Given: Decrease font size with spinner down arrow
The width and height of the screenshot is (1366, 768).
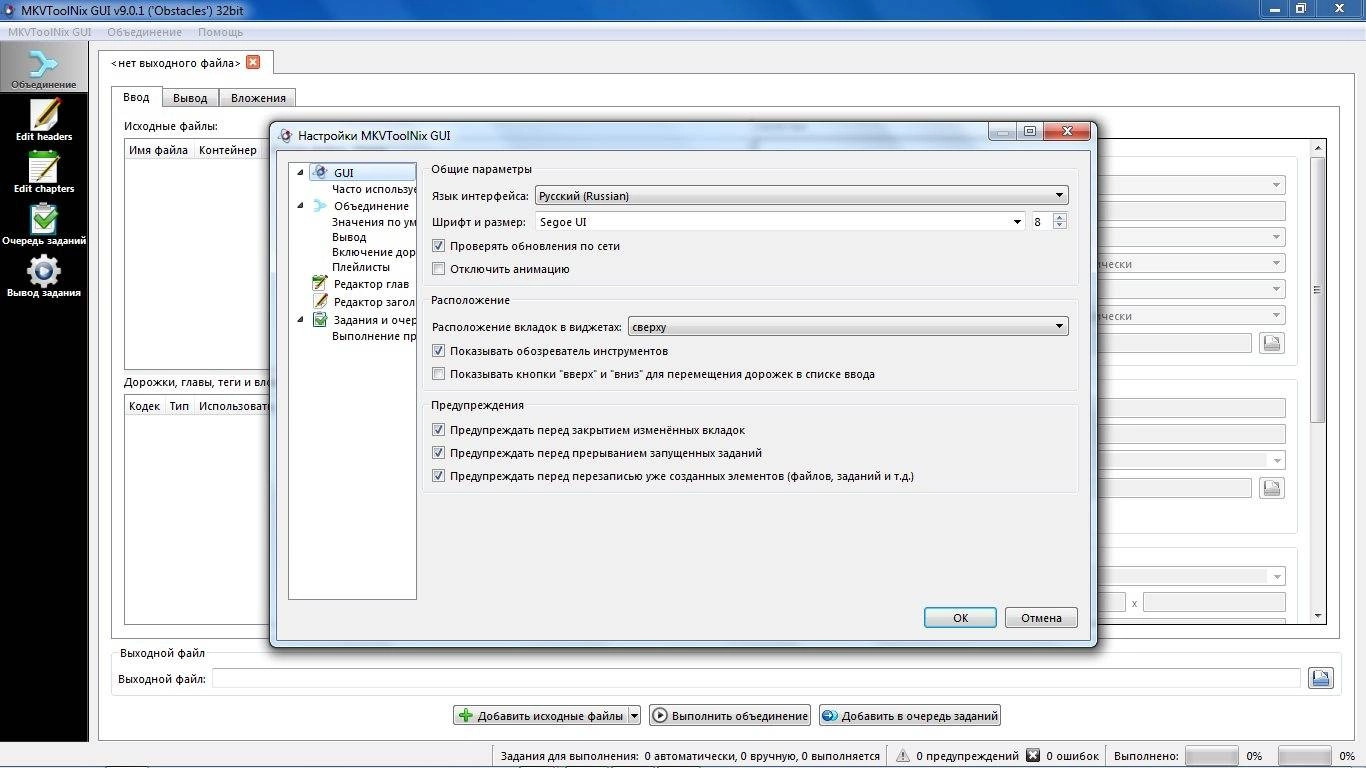Looking at the screenshot, I should 1060,226.
